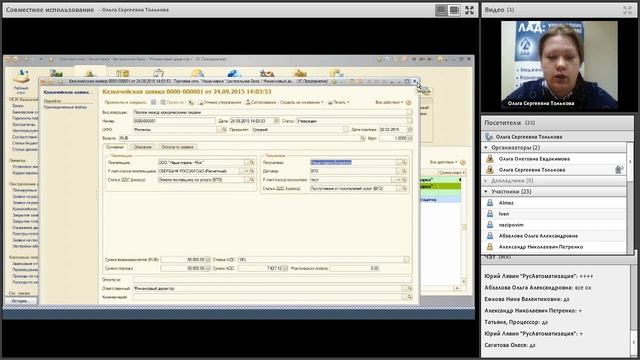640x360 pixels.
Task: Open the Вид операции dropdown
Action: (409, 112)
